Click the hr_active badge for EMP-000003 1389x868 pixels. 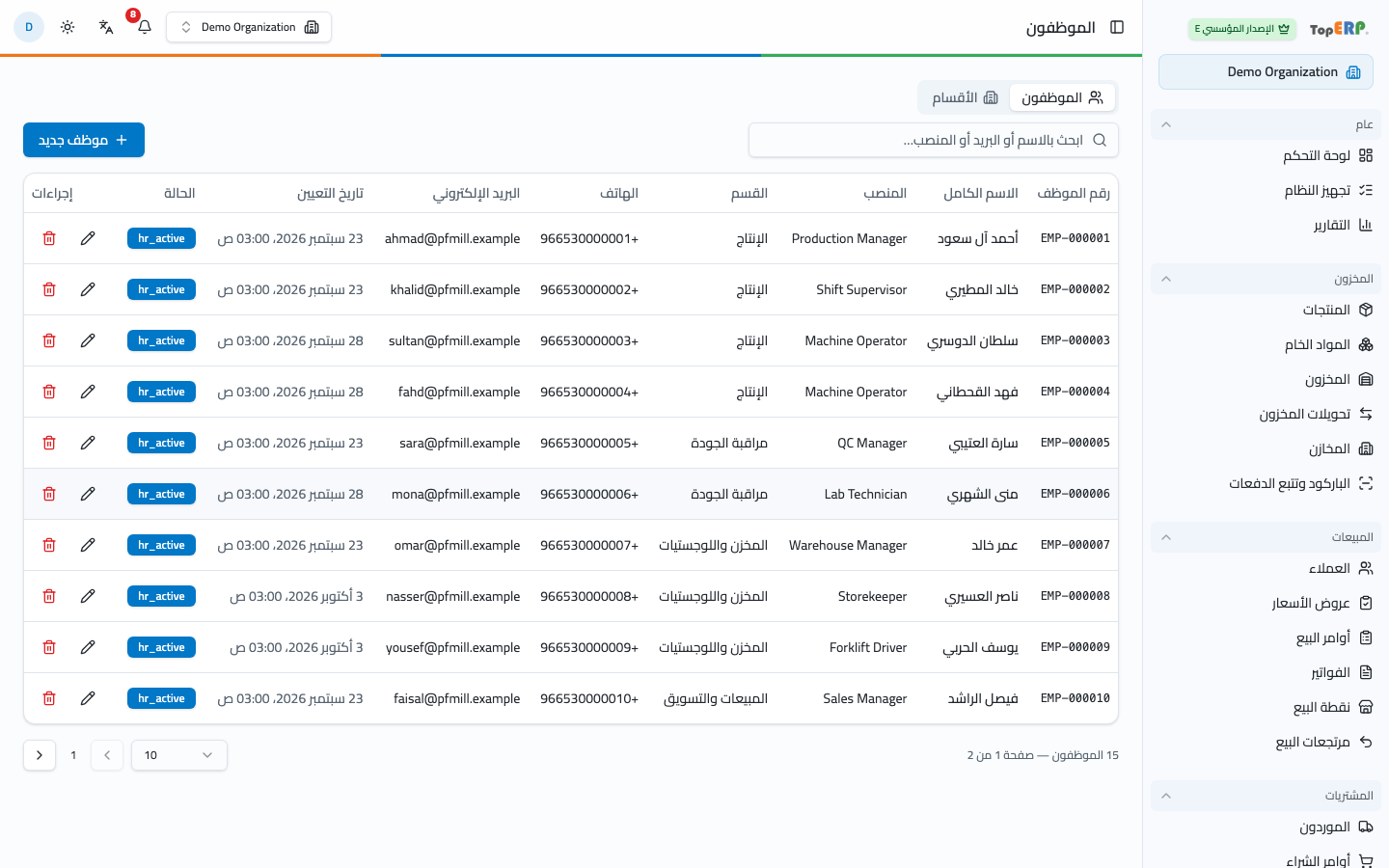(x=161, y=340)
